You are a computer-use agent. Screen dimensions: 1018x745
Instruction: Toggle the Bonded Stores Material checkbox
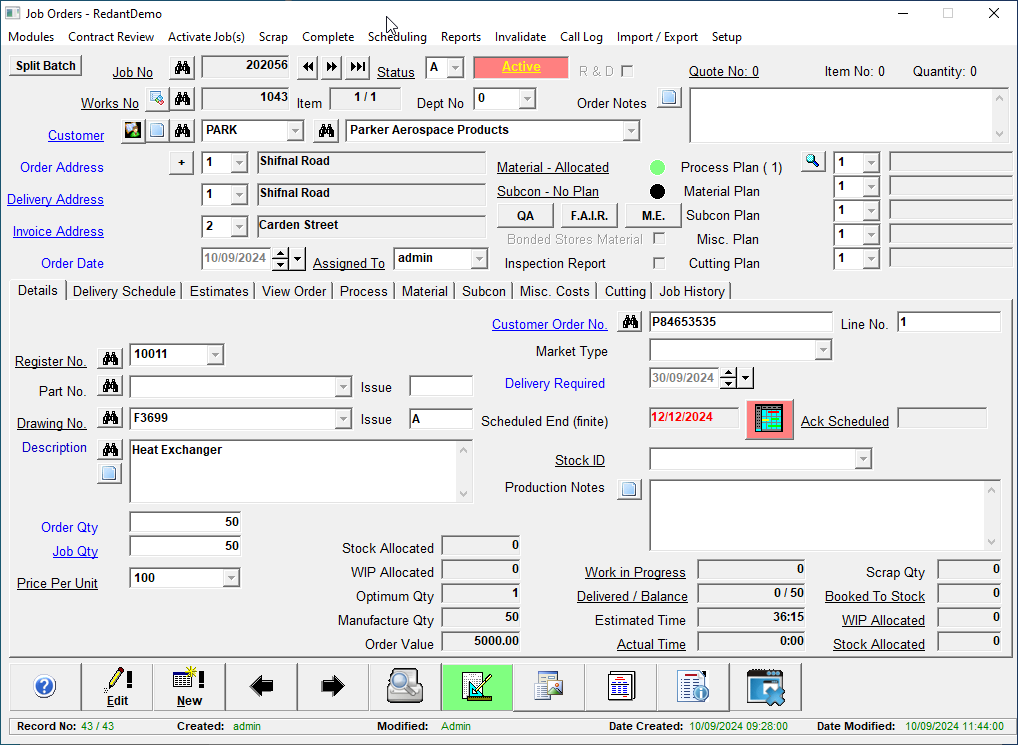[x=659, y=239]
